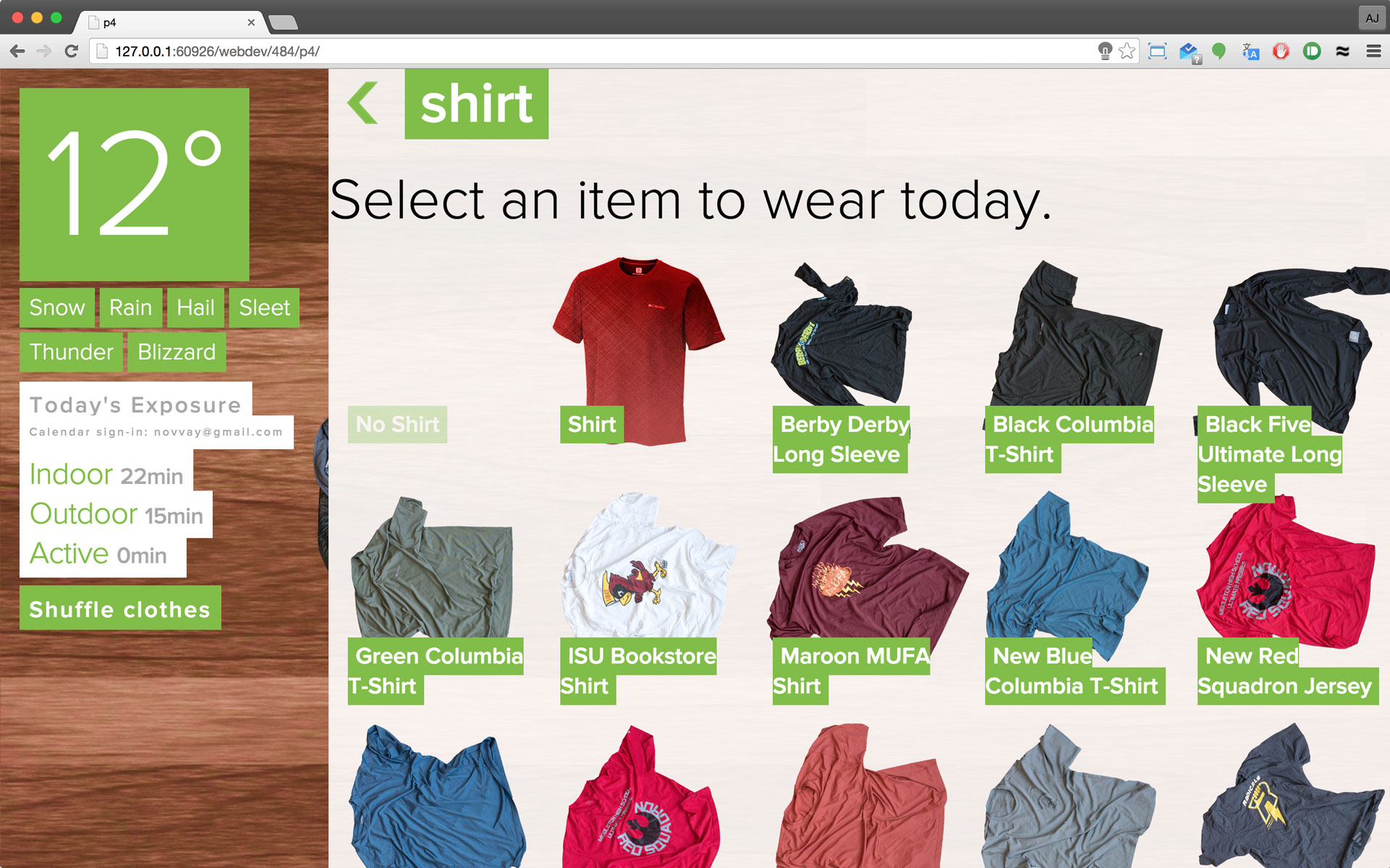Bookmark page with the star icon
Viewport: 1390px width, 868px height.
(x=1127, y=51)
